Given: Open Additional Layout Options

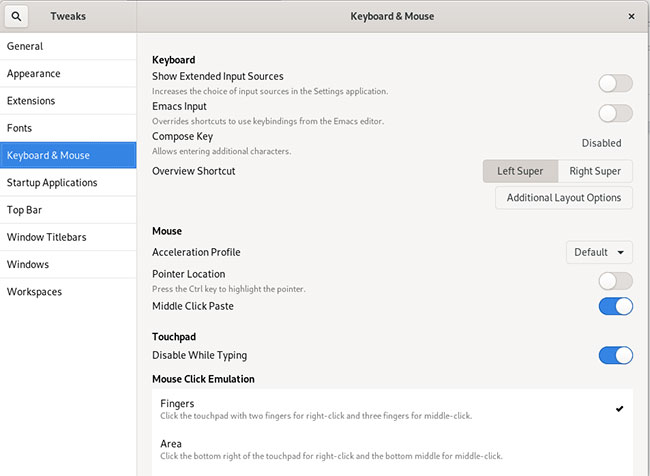Looking at the screenshot, I should (x=564, y=198).
